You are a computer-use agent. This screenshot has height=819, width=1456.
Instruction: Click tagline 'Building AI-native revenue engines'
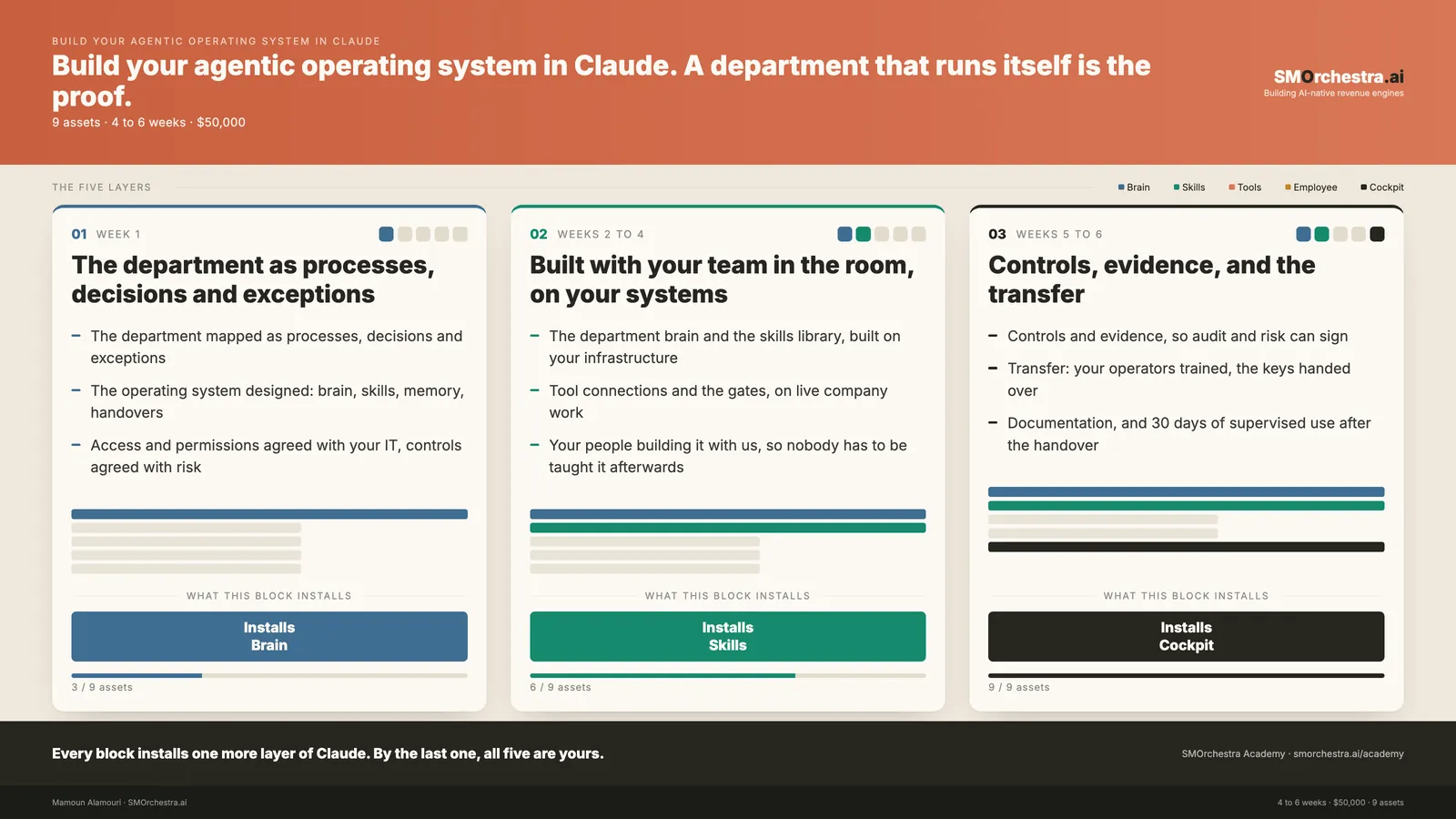pos(1334,93)
